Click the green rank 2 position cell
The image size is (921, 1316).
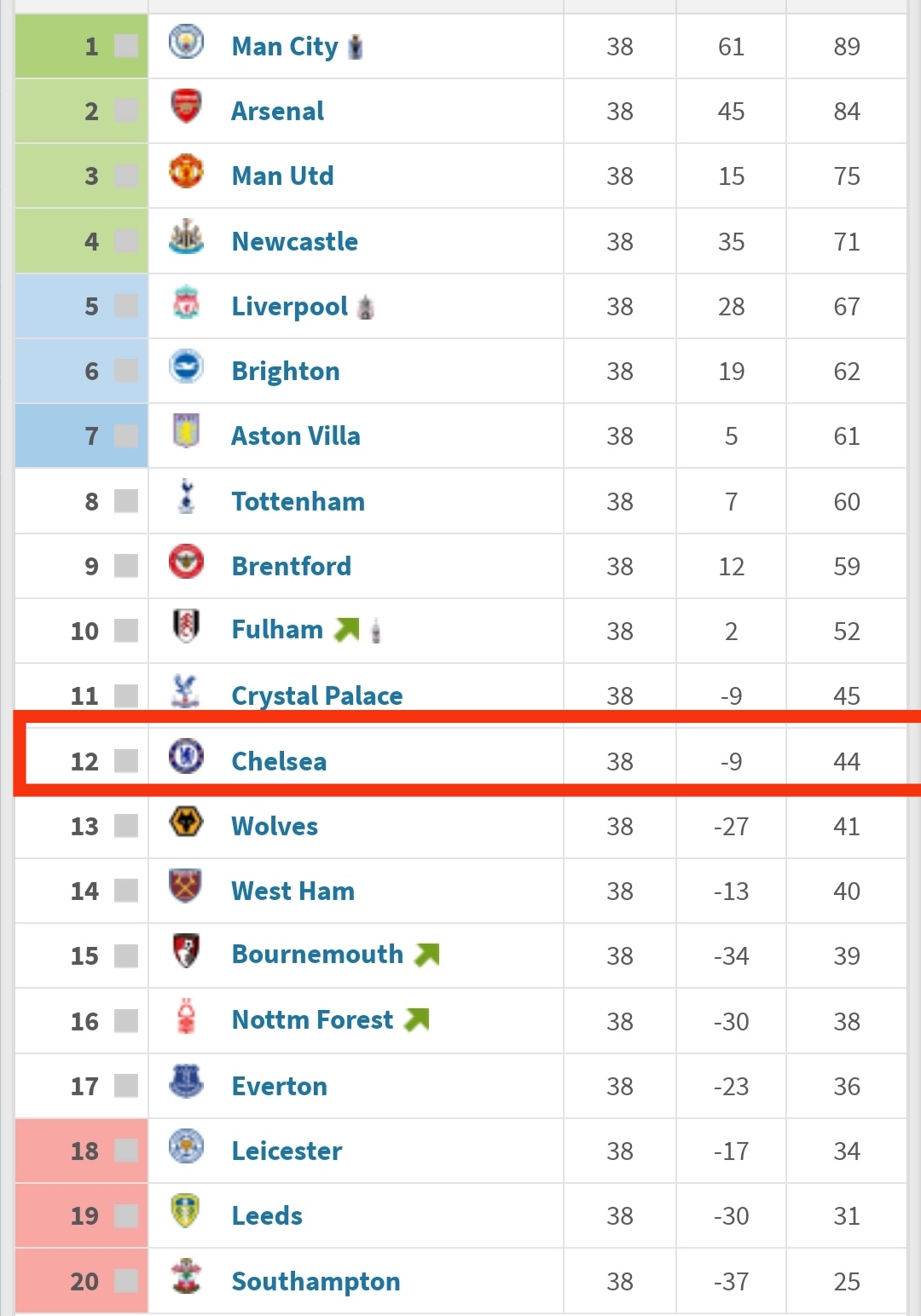[x=82, y=111]
